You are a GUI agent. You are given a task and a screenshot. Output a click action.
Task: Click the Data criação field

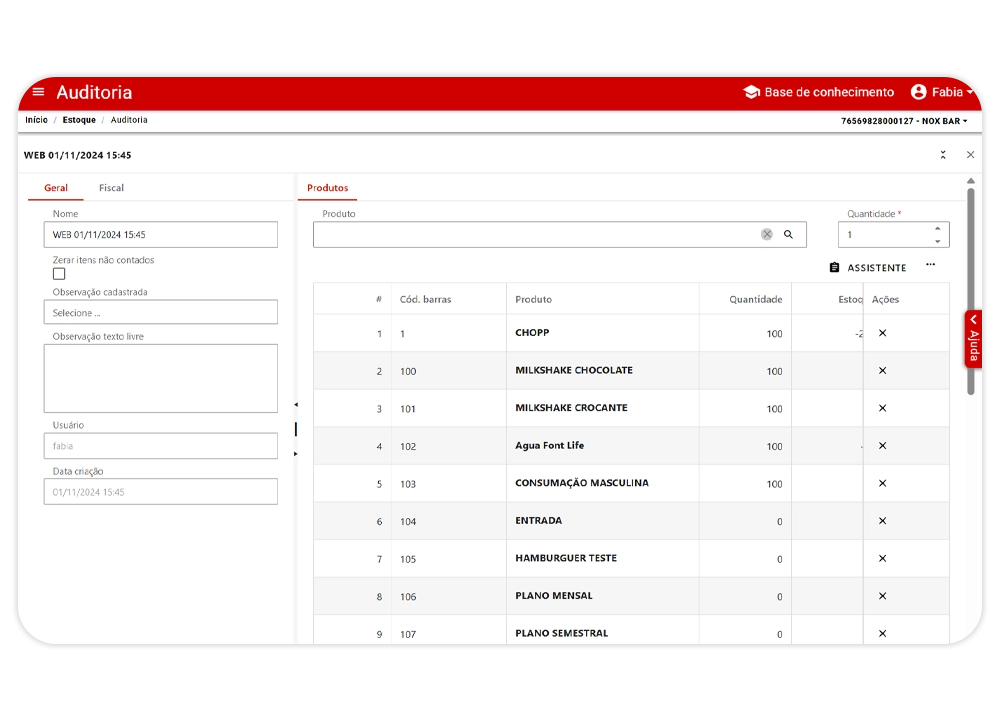[x=161, y=492]
